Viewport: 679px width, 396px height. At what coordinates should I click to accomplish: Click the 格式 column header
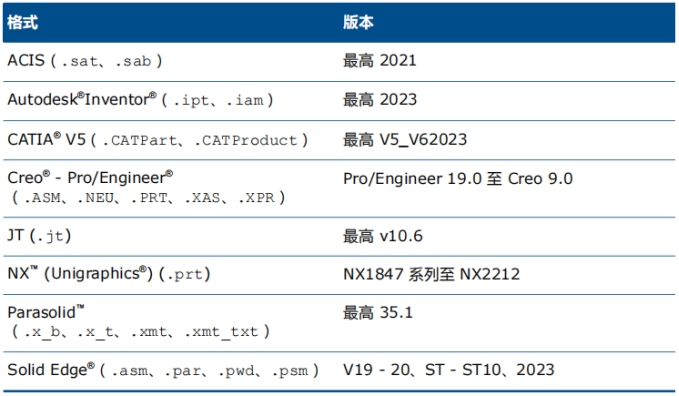tap(23, 22)
